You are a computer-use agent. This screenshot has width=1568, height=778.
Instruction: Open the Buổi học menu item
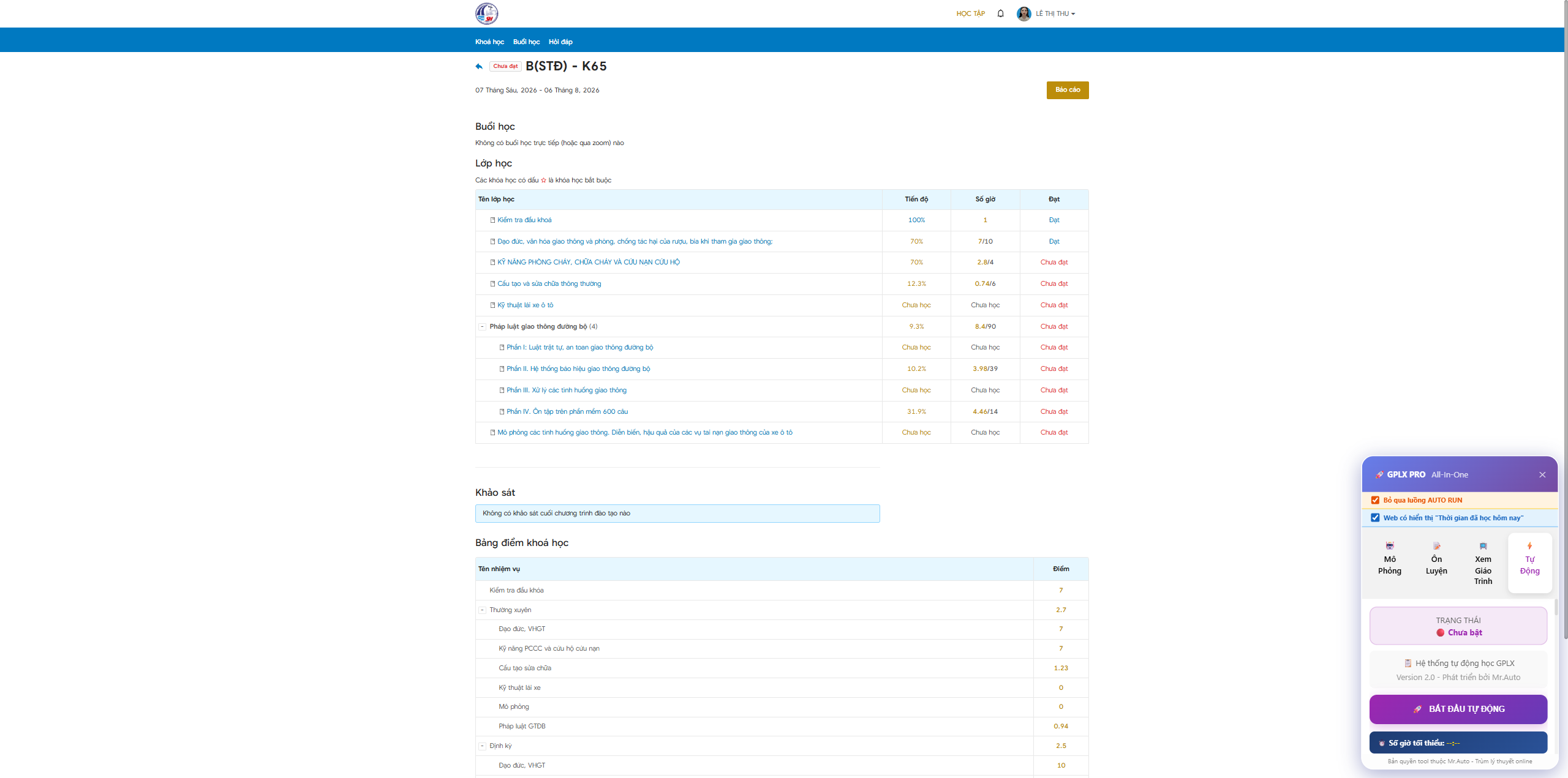pyautogui.click(x=526, y=42)
